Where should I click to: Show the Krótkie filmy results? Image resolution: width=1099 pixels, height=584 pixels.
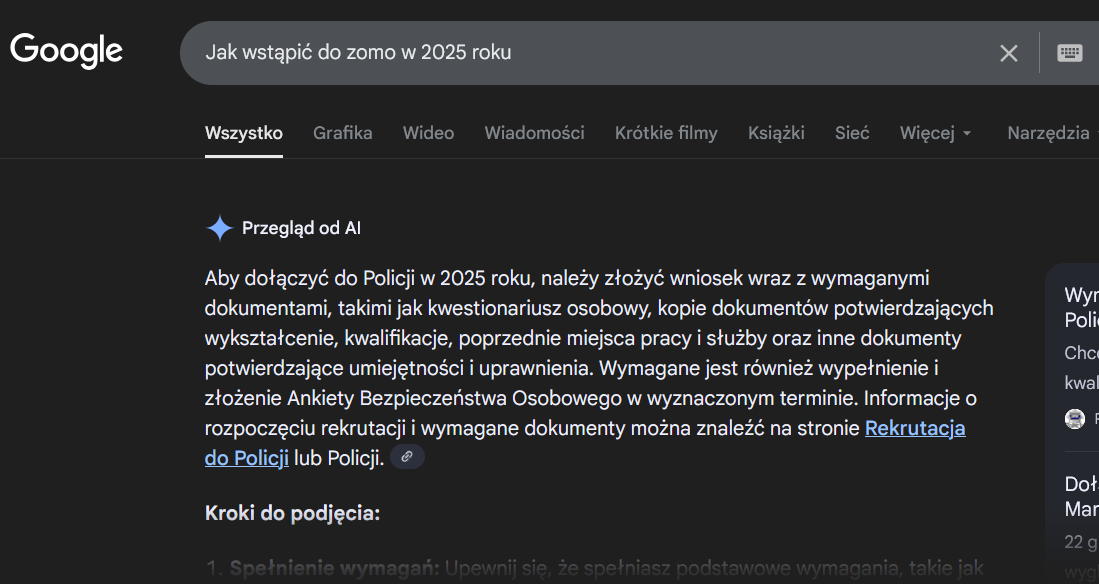click(x=666, y=133)
